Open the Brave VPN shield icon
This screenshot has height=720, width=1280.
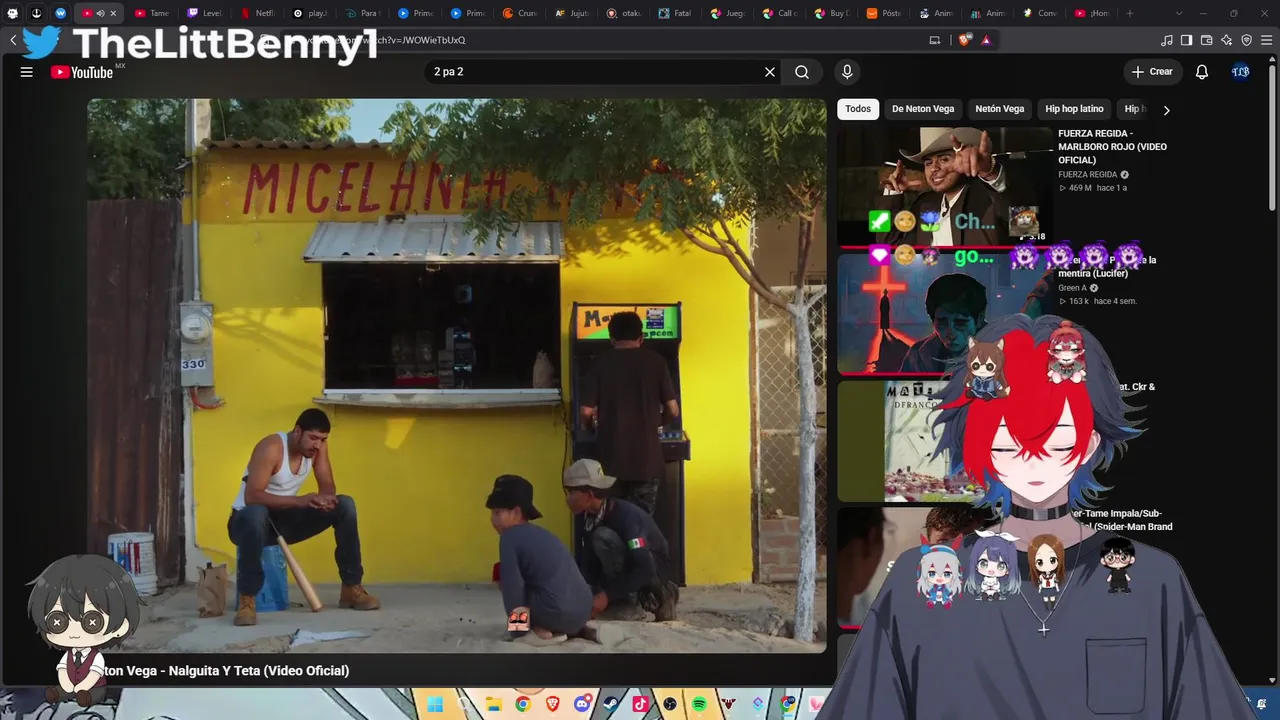tap(1247, 40)
